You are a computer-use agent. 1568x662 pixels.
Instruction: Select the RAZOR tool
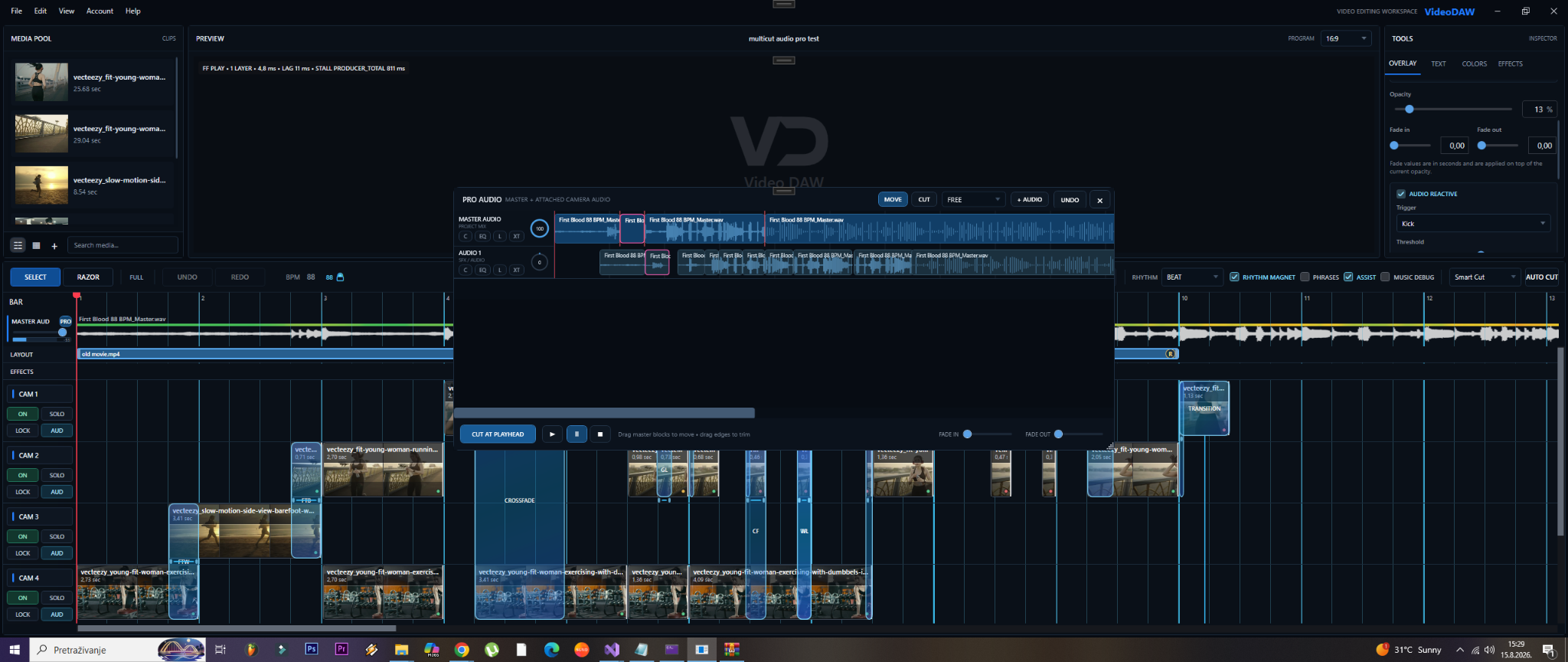(88, 277)
